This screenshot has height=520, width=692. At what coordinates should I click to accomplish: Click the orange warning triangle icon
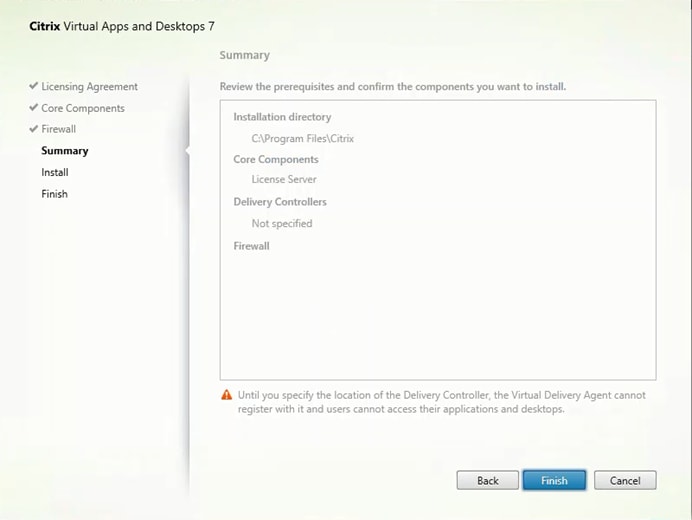point(226,395)
